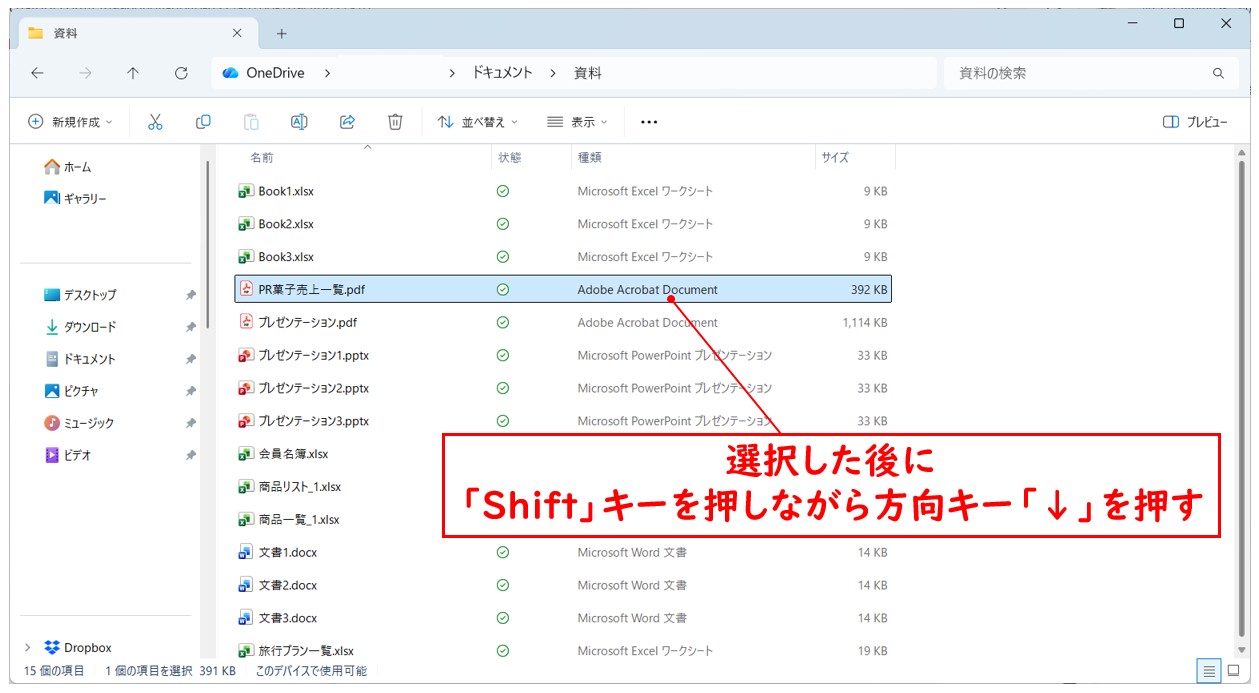Select the Cut icon on the toolbar

point(155,121)
